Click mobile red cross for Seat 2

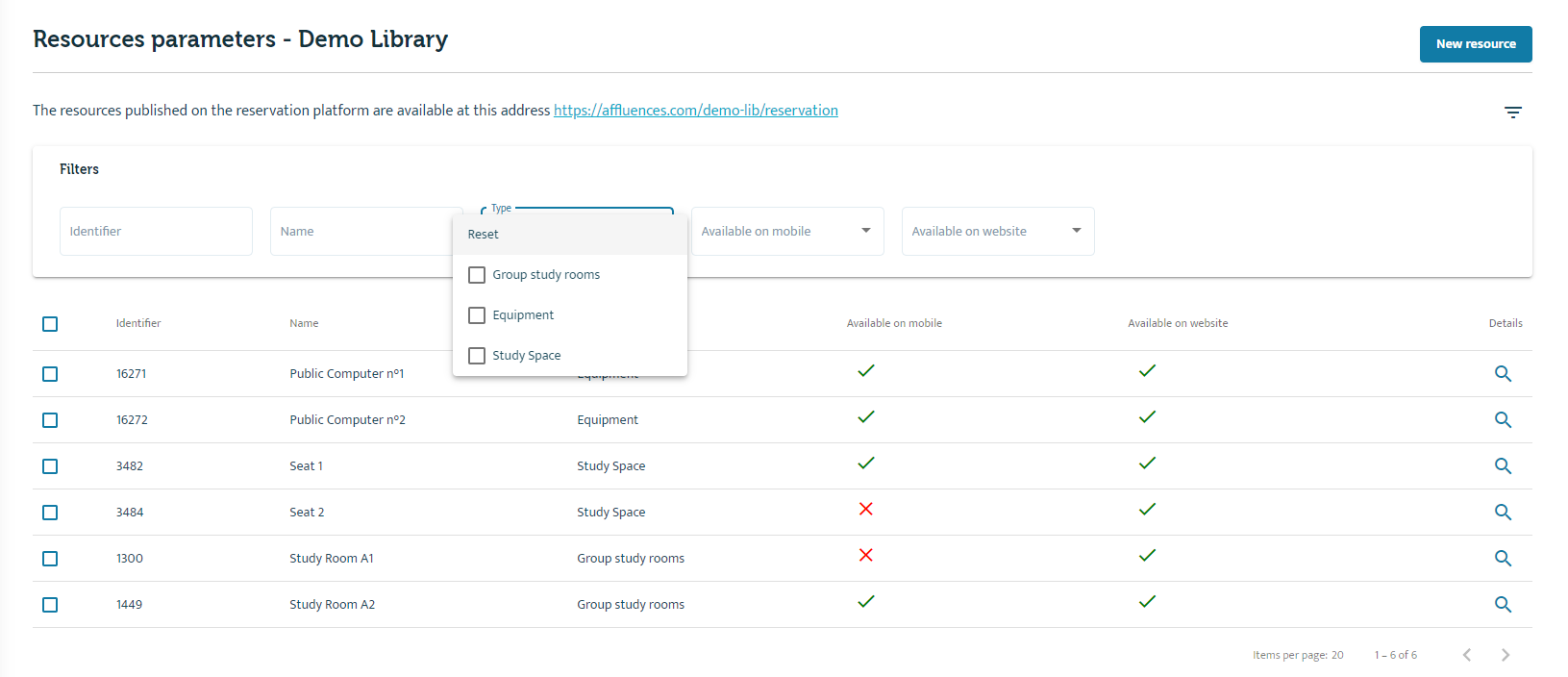[x=866, y=509]
